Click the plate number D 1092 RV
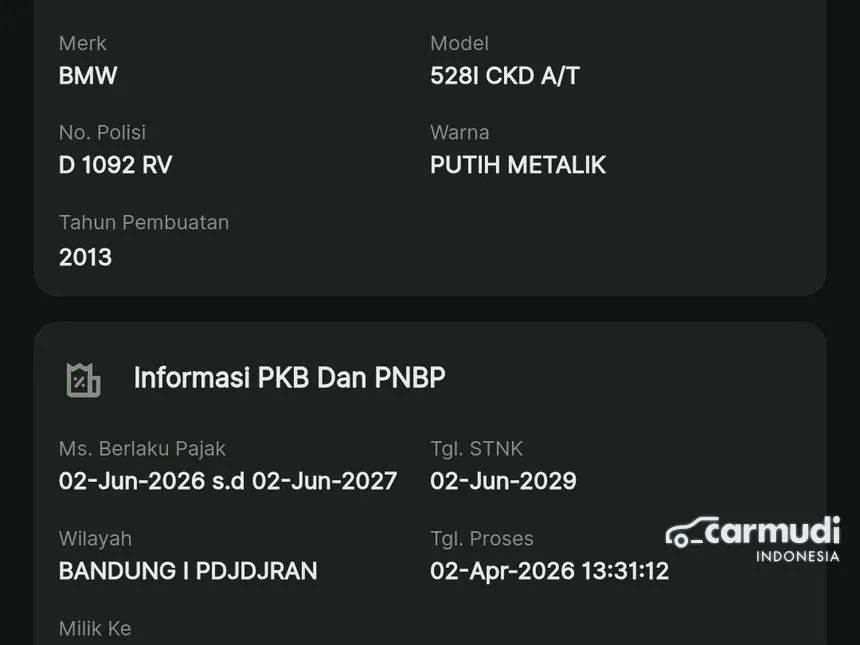Viewport: 860px width, 645px height. pyautogui.click(x=115, y=165)
